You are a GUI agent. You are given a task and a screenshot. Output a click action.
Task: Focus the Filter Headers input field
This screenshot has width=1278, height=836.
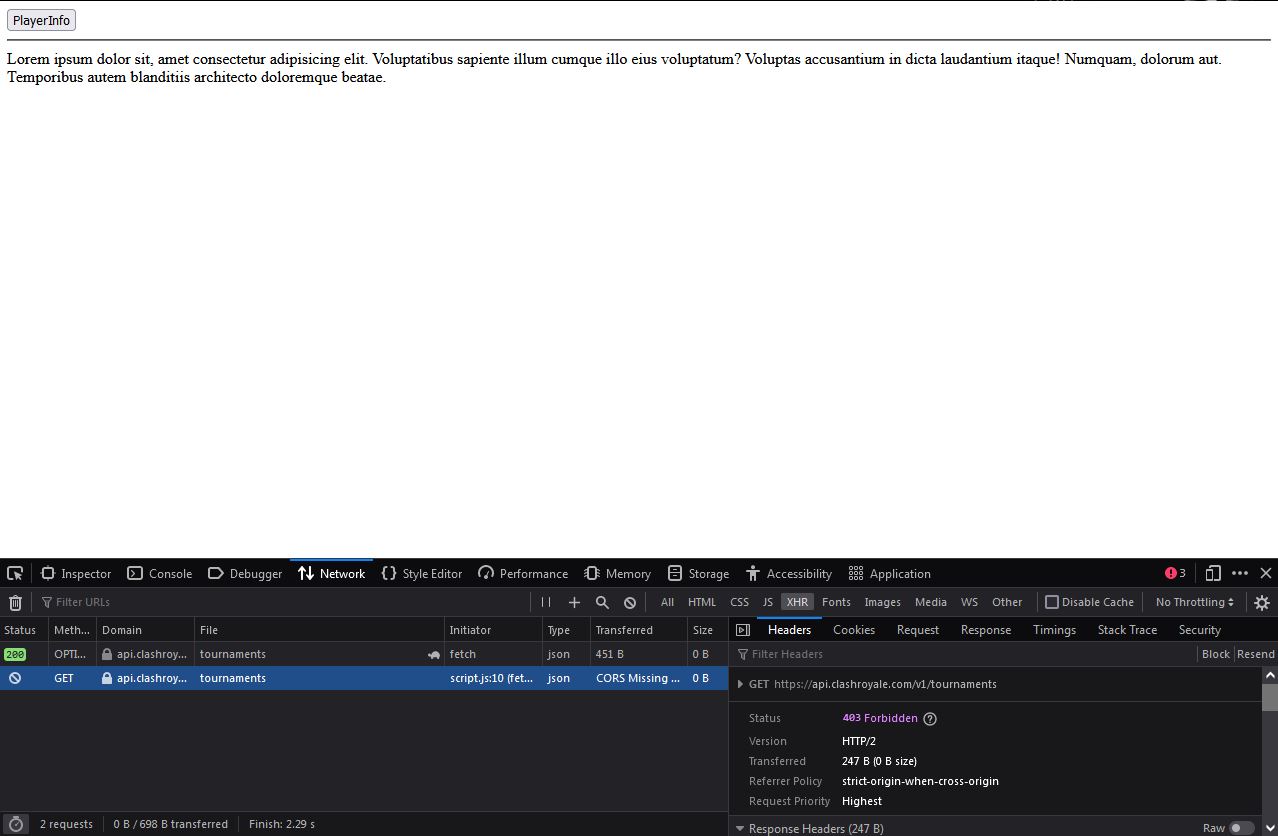click(x=965, y=654)
